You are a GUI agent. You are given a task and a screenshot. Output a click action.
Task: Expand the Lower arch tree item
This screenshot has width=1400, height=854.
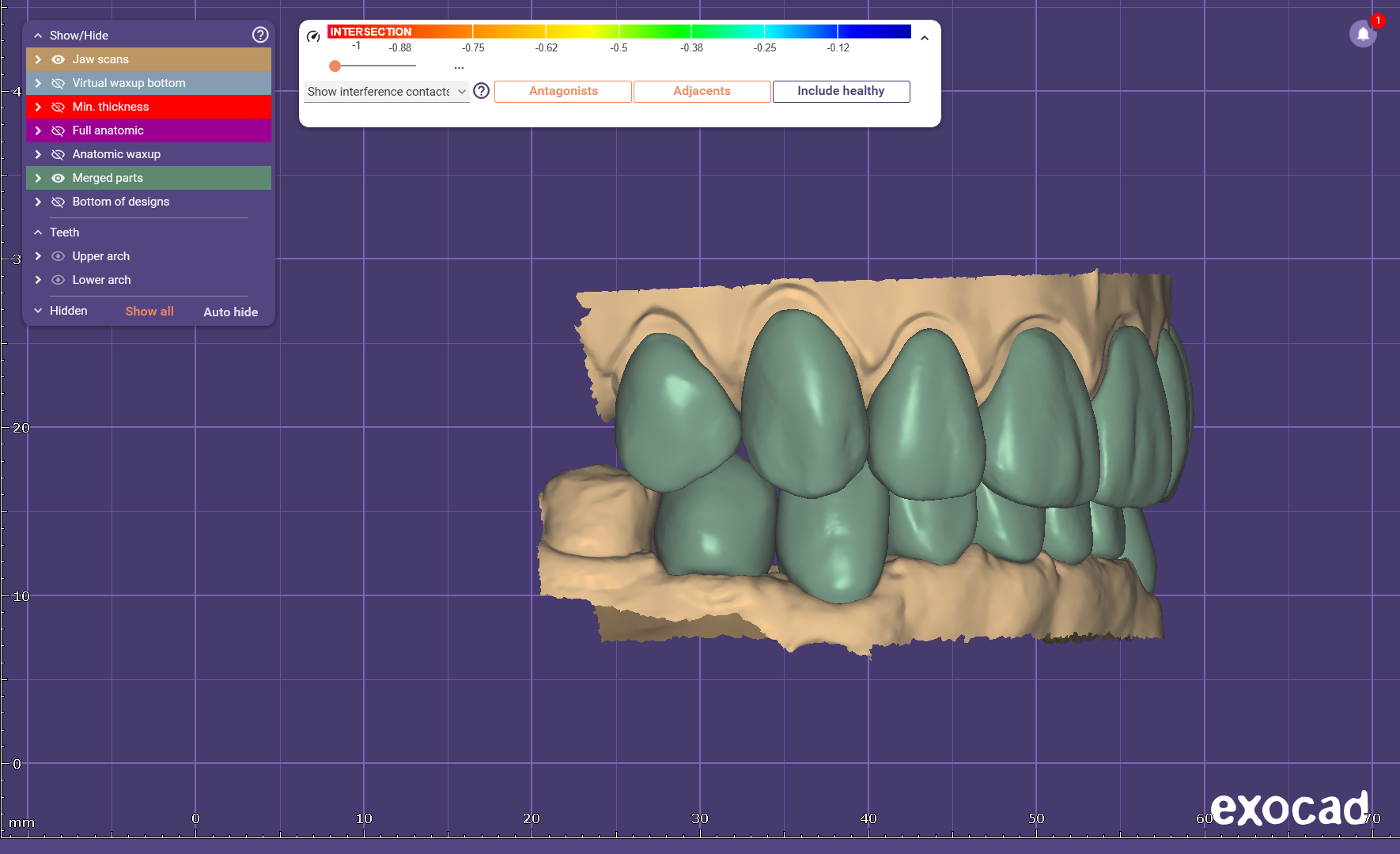(38, 280)
